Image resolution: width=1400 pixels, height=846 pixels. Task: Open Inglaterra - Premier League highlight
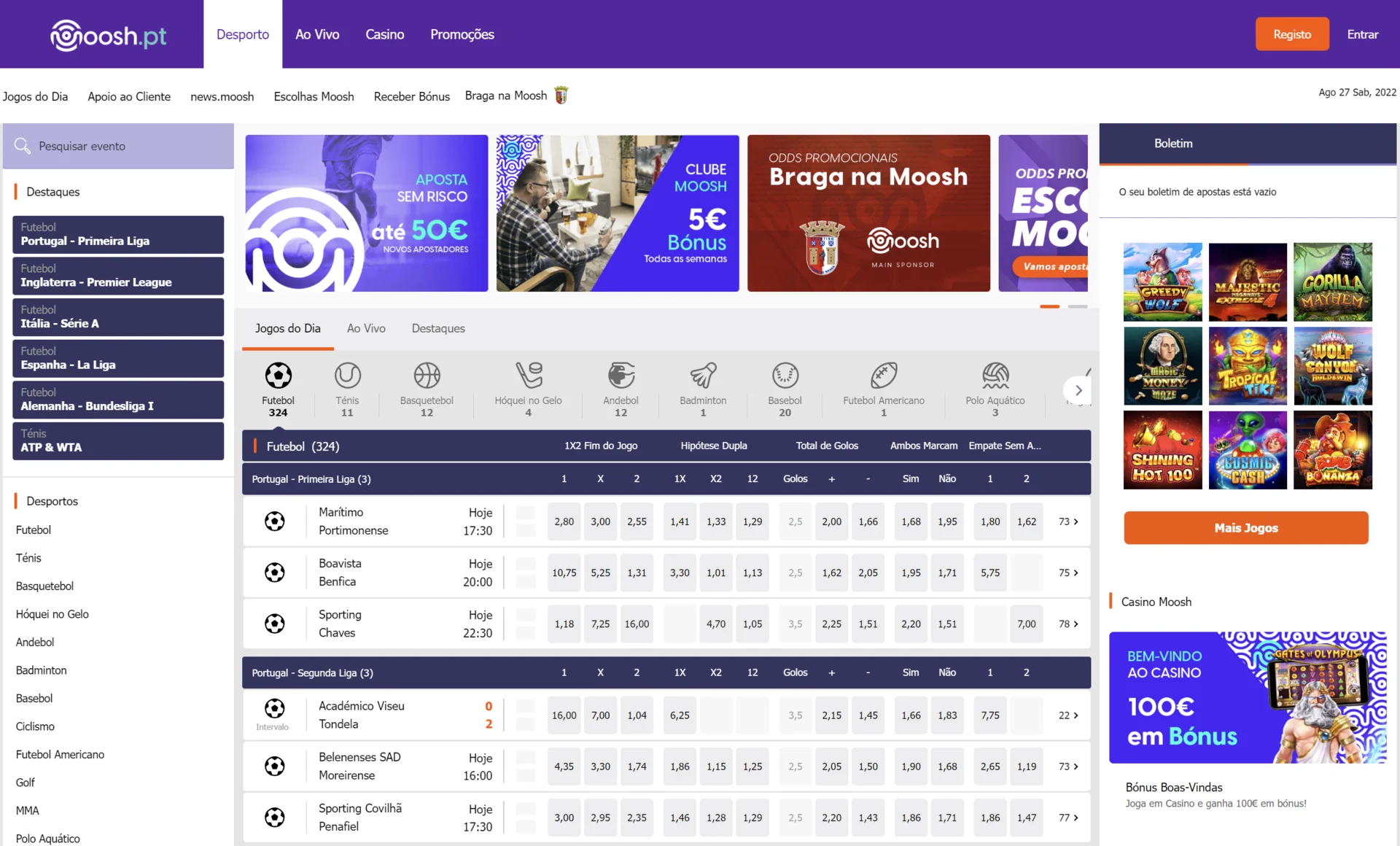click(118, 276)
